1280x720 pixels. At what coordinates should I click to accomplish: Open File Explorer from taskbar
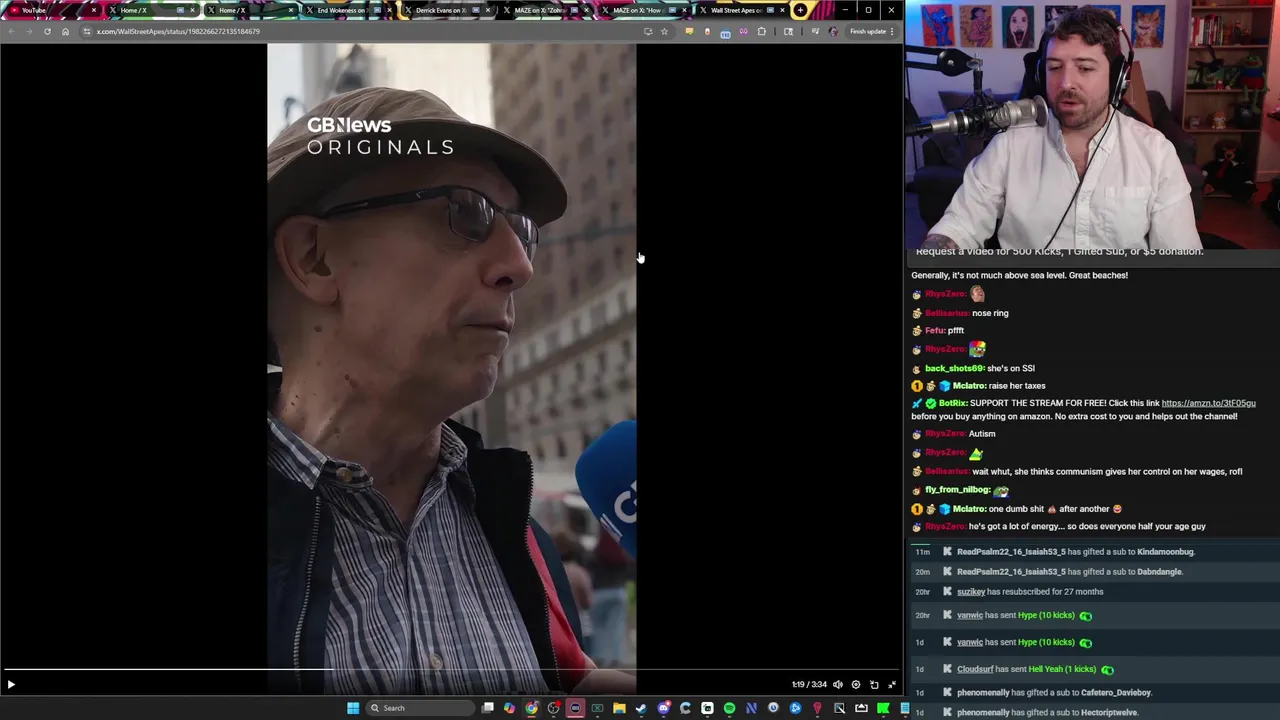pyautogui.click(x=620, y=708)
